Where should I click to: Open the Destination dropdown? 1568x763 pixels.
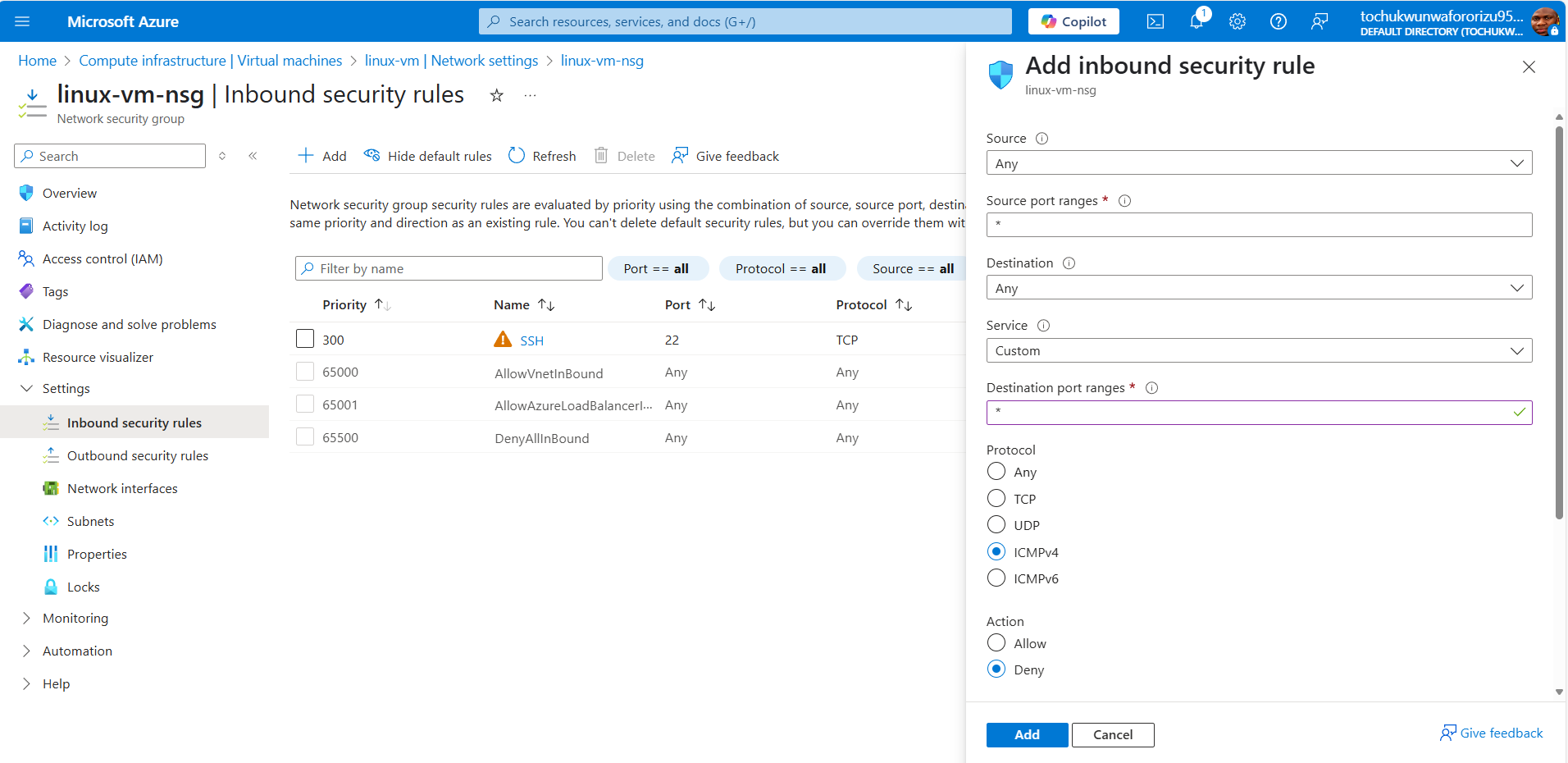tap(1259, 287)
